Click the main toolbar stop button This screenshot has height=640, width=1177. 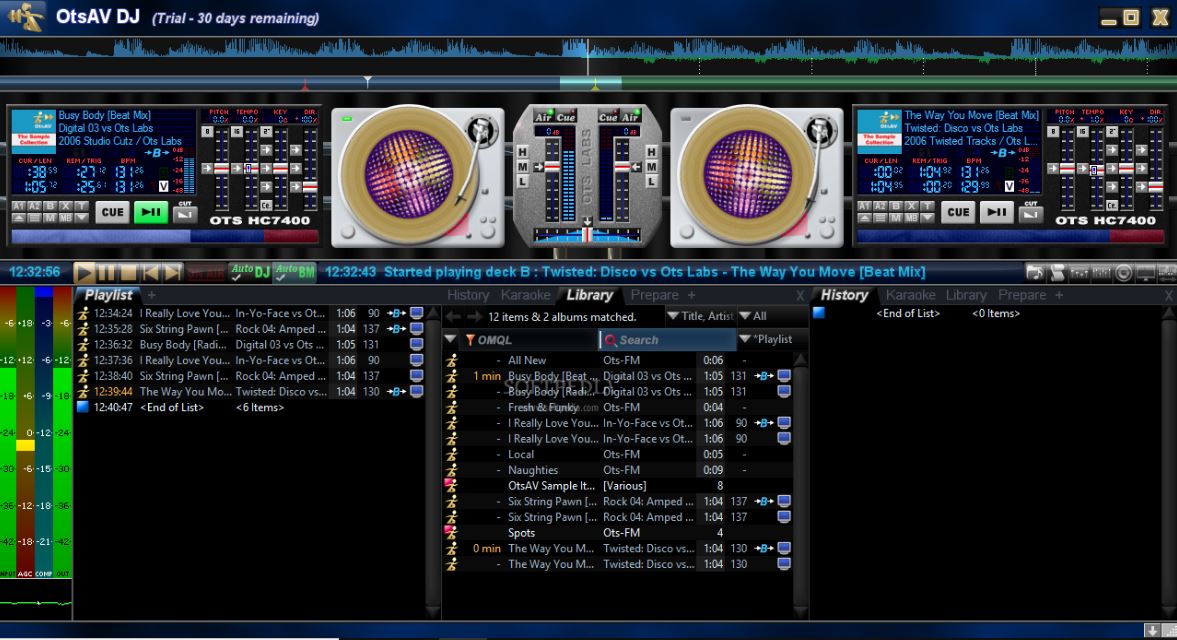[x=128, y=272]
